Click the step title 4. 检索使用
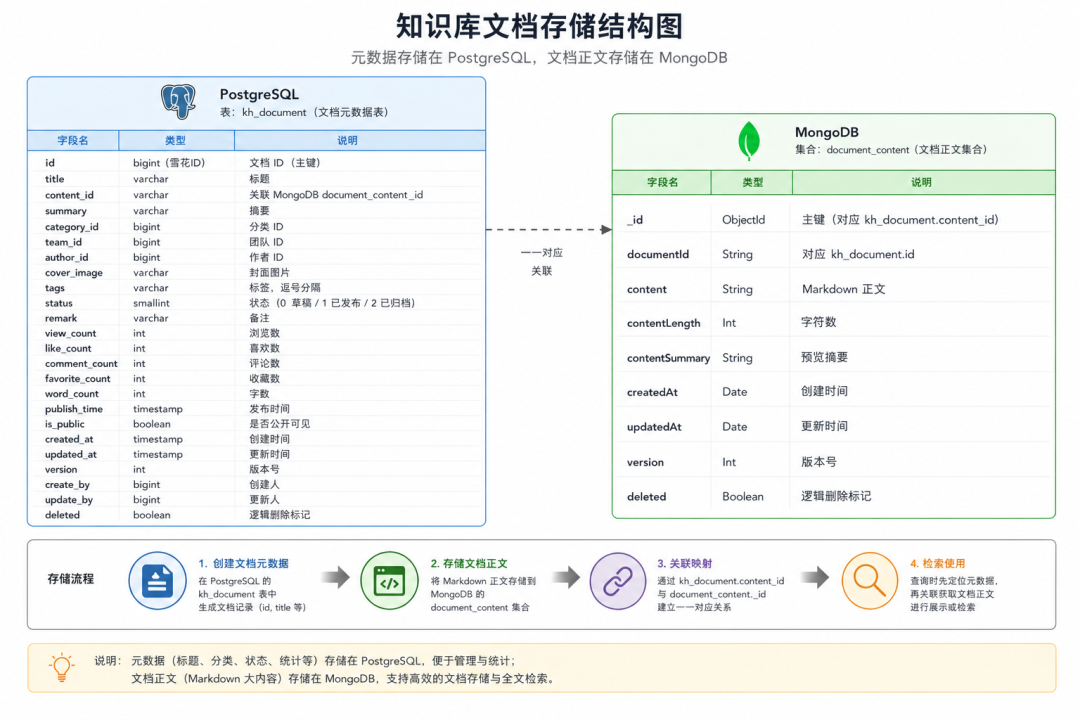Screen dimensions: 1080x720 tap(937, 564)
